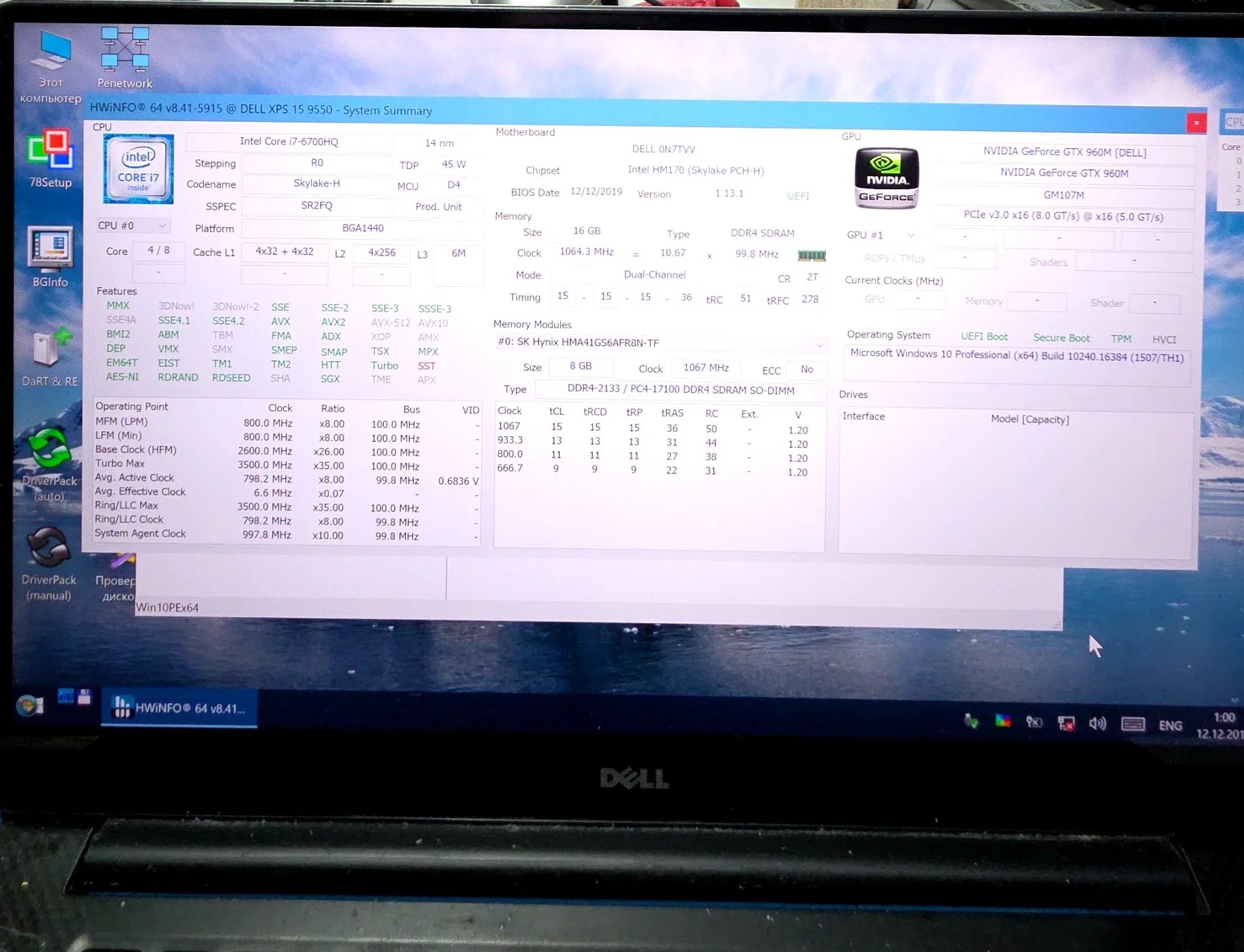
Task: Click the NVIDIA GeForce GTX 960M [DELL] field
Action: [x=1064, y=152]
